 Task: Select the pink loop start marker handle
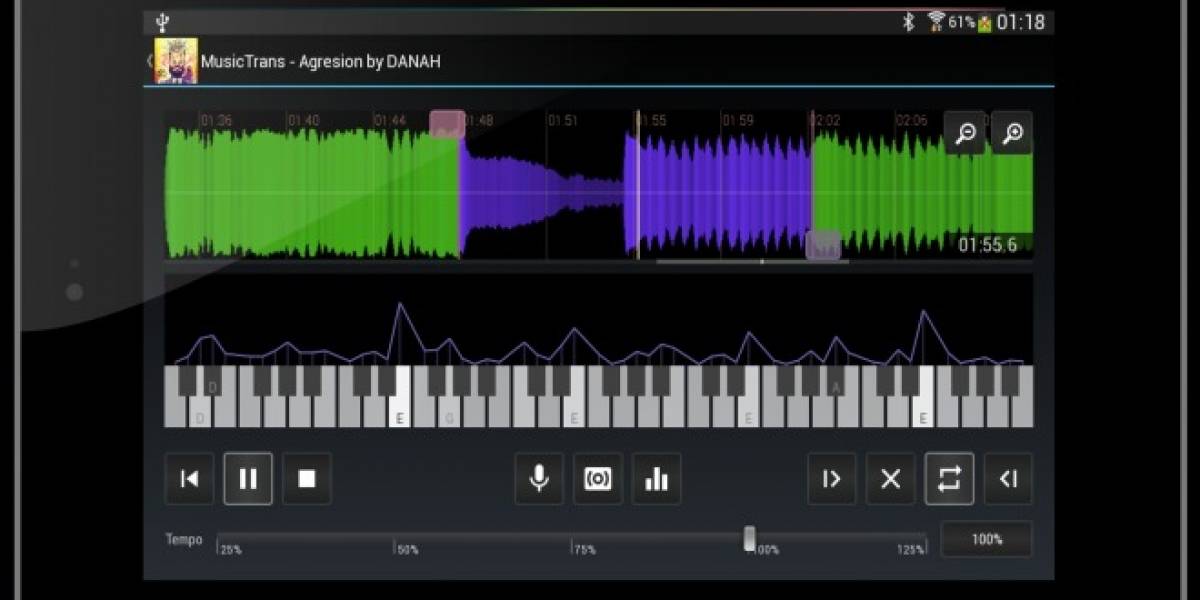[x=447, y=123]
